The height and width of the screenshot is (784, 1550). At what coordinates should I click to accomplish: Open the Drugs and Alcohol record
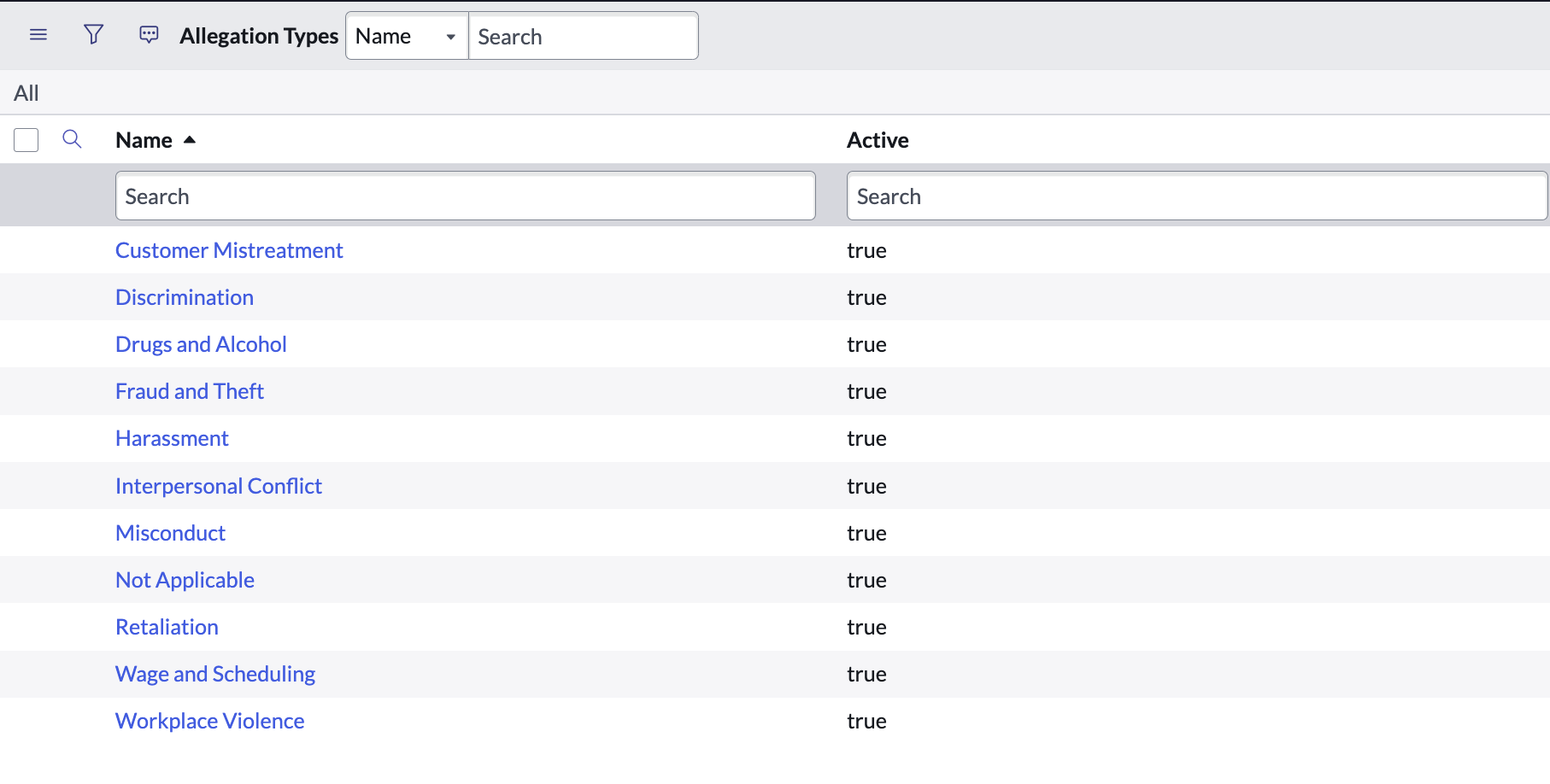point(201,344)
